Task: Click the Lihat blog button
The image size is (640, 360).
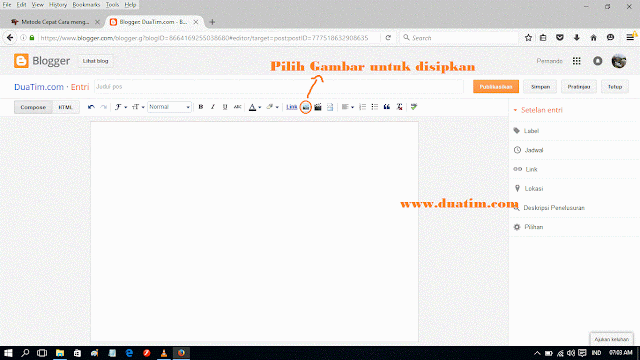Action: (x=96, y=61)
